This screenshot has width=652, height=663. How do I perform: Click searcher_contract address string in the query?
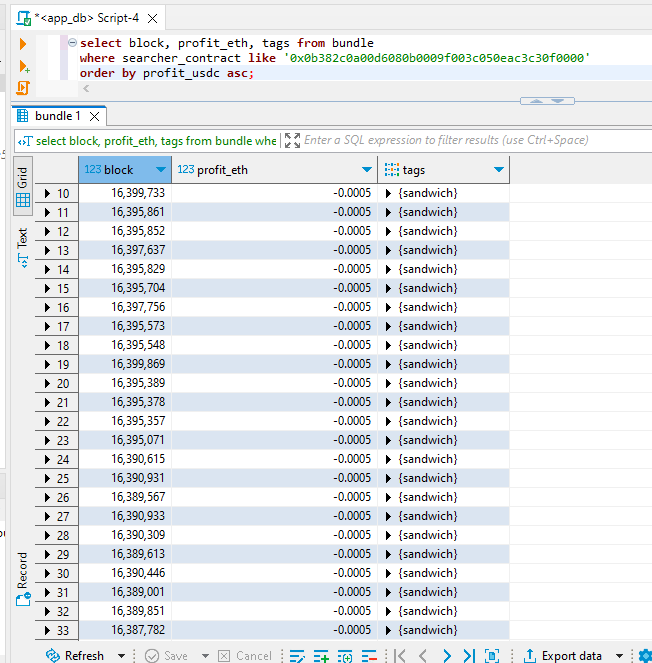pos(437,58)
